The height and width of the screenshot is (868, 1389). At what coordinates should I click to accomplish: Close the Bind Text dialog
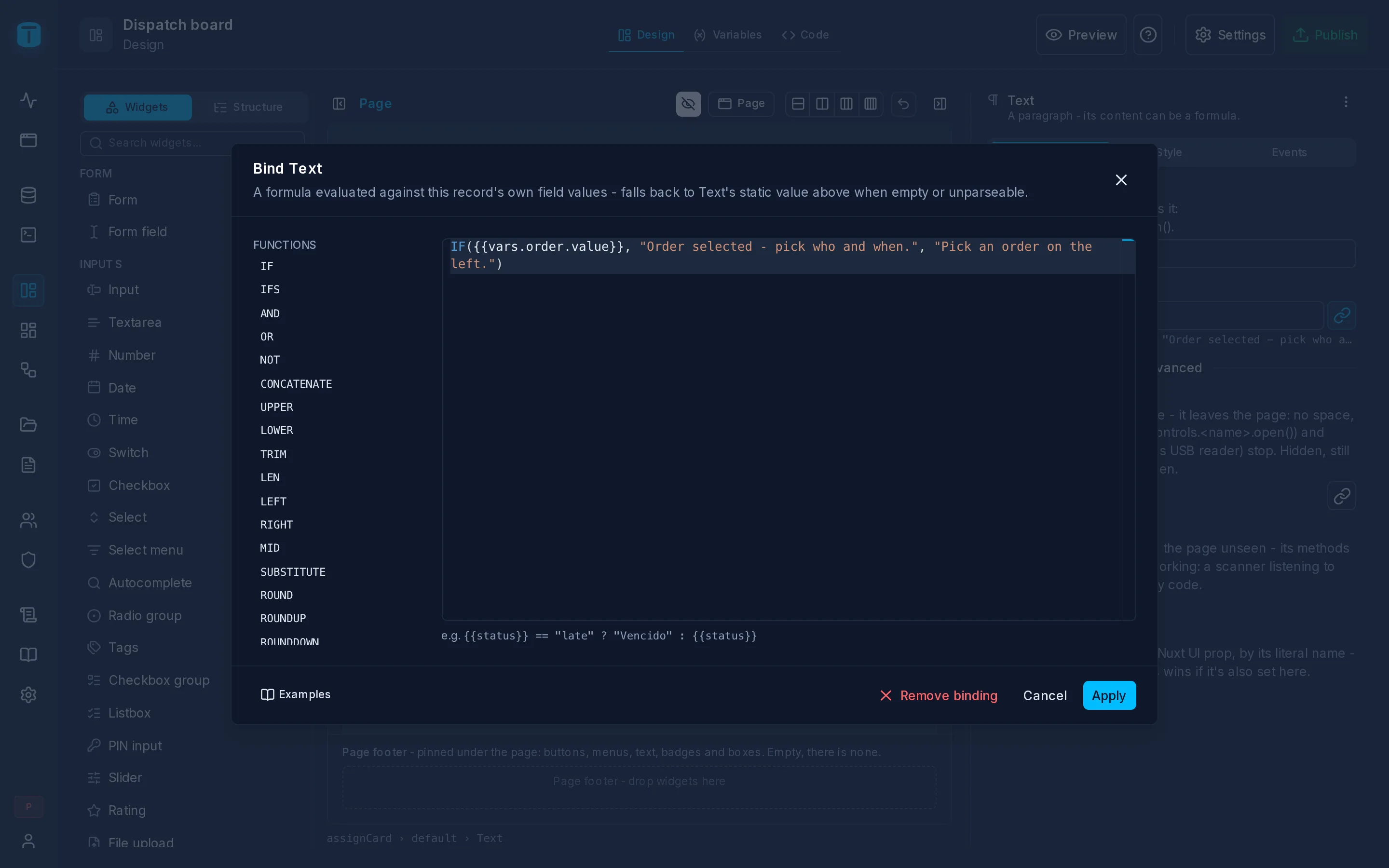click(1120, 180)
